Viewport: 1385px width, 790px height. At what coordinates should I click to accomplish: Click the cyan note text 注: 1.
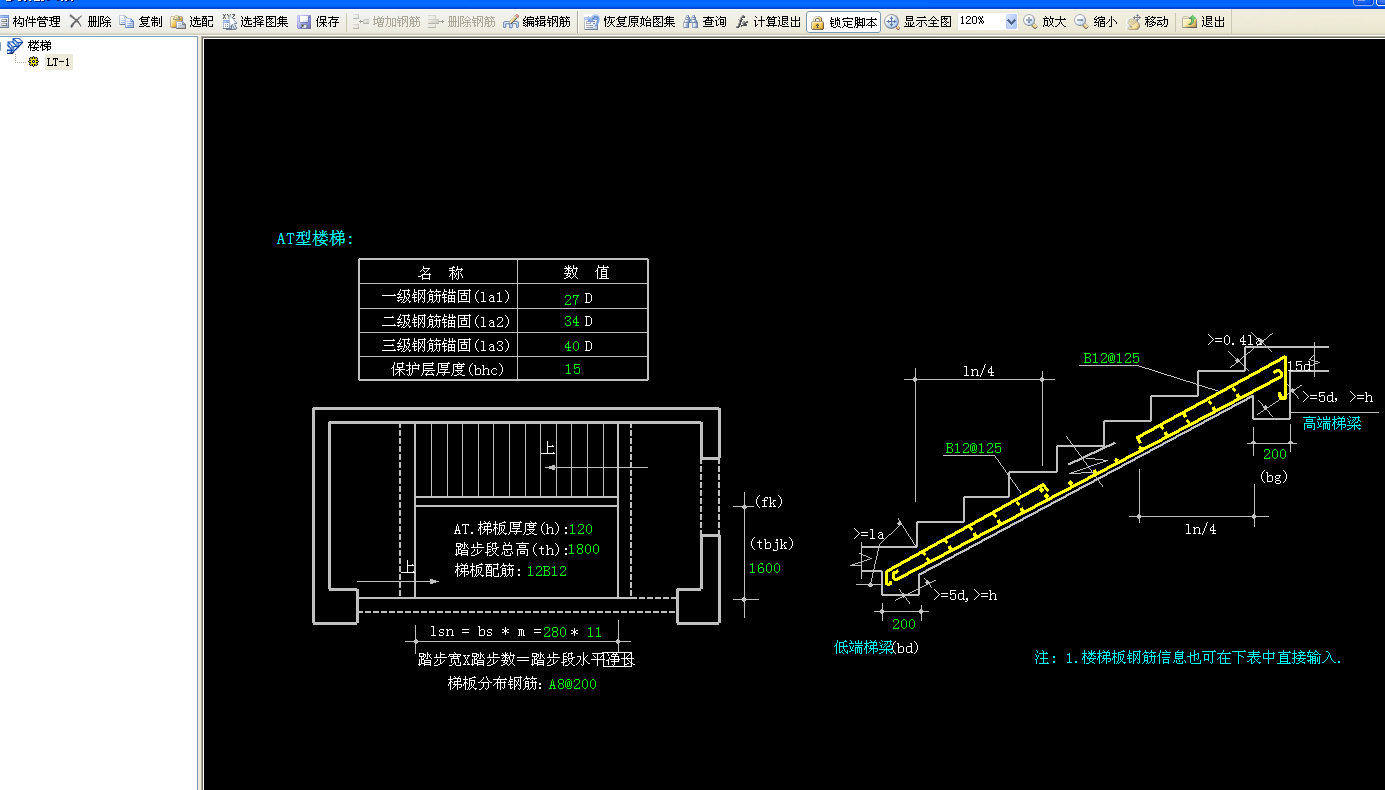pos(1188,658)
